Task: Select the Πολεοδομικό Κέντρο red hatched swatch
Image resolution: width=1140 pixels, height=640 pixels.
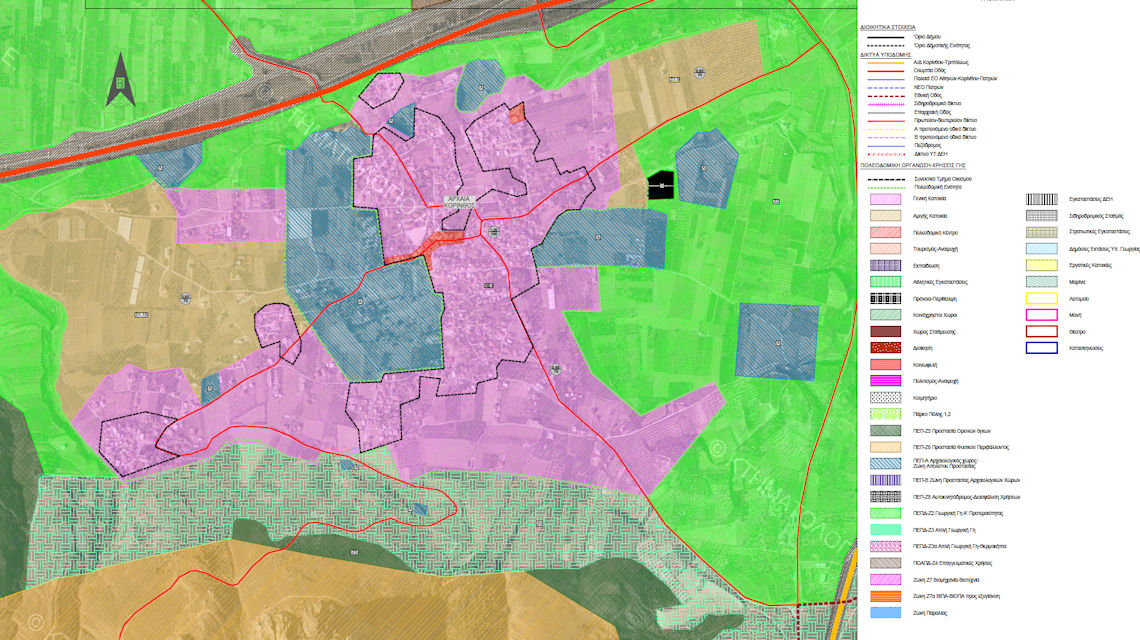Action: 886,233
